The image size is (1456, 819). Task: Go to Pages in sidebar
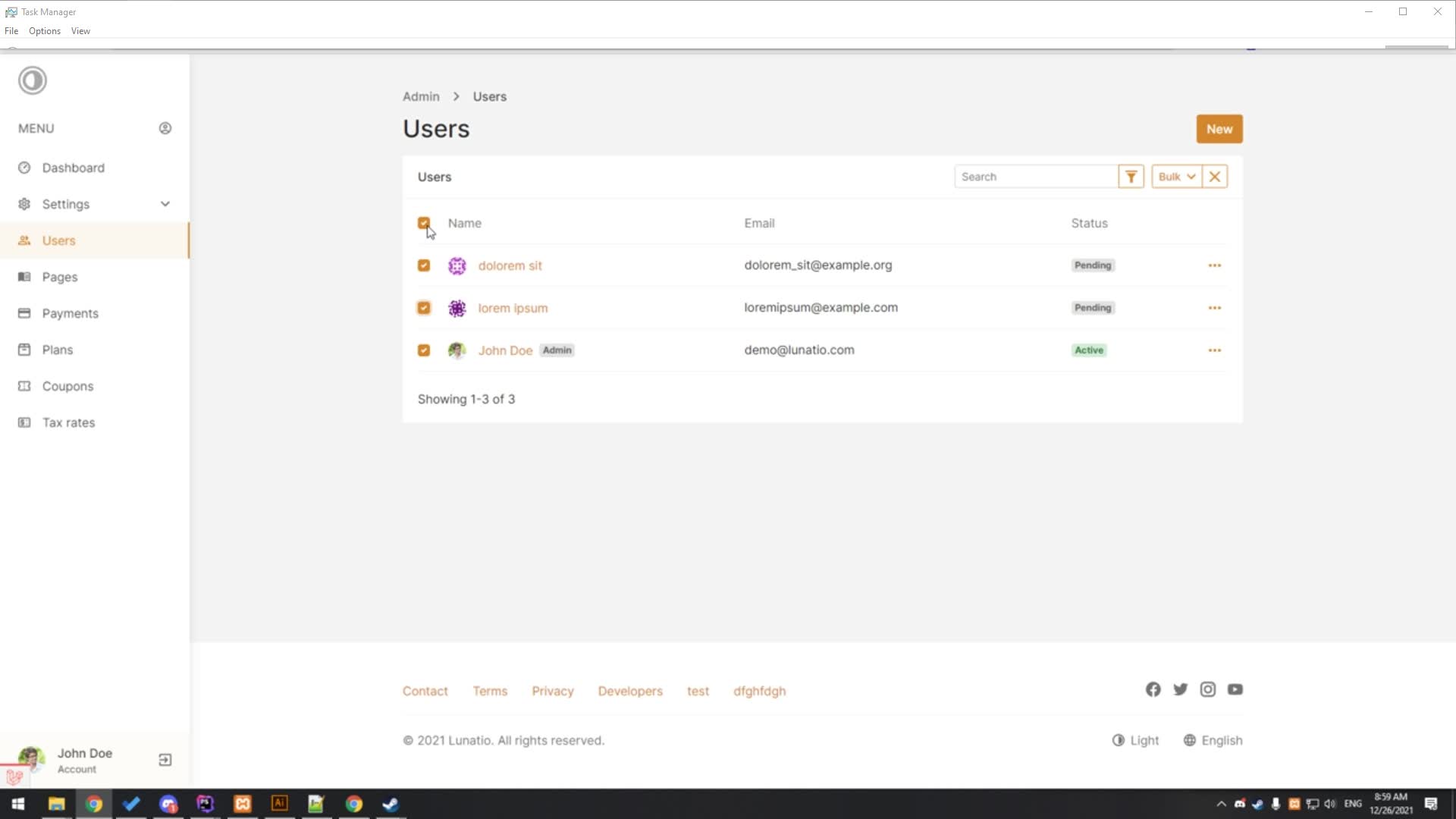[95, 277]
